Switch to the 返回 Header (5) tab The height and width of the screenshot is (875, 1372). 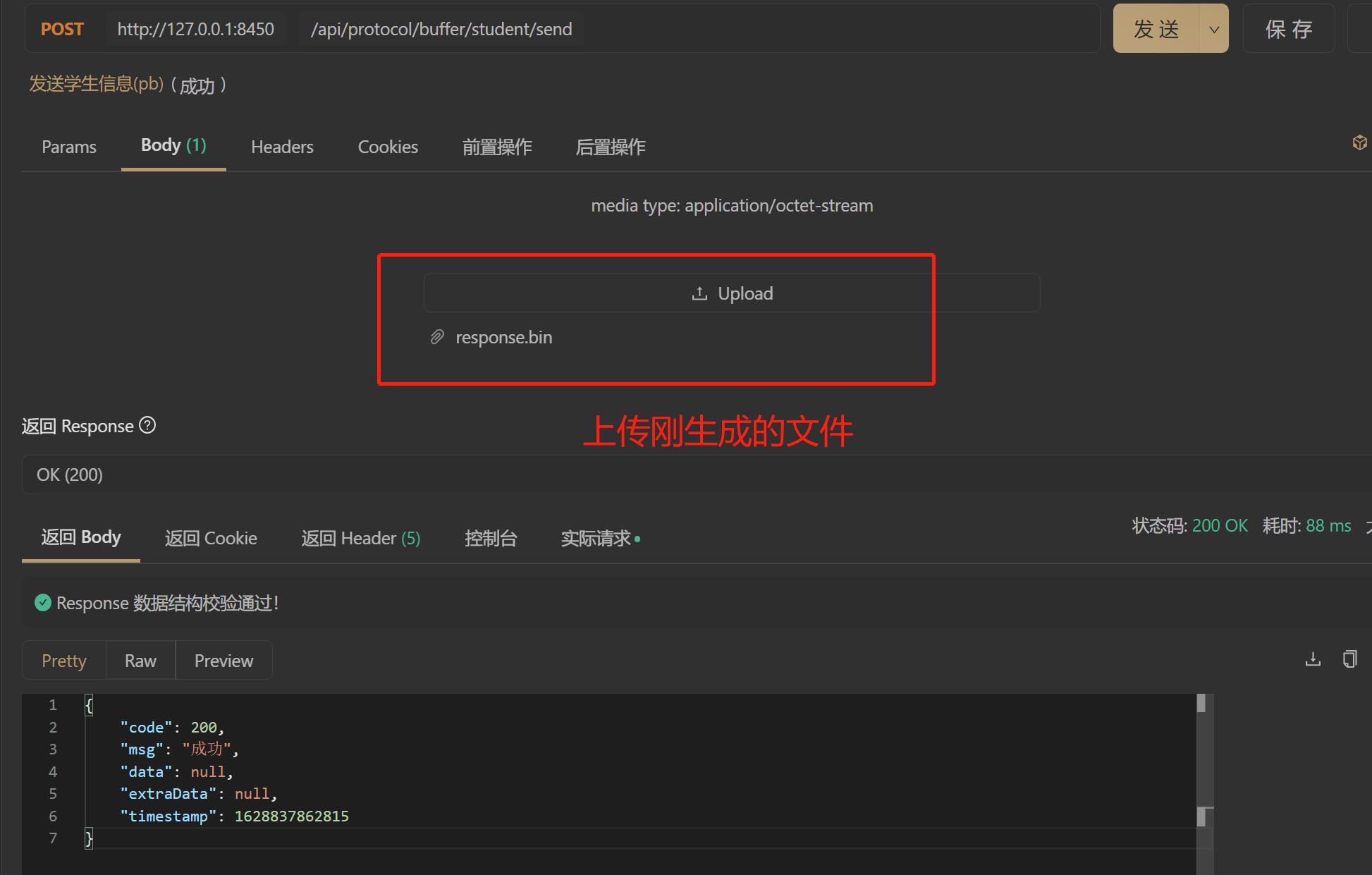361,538
